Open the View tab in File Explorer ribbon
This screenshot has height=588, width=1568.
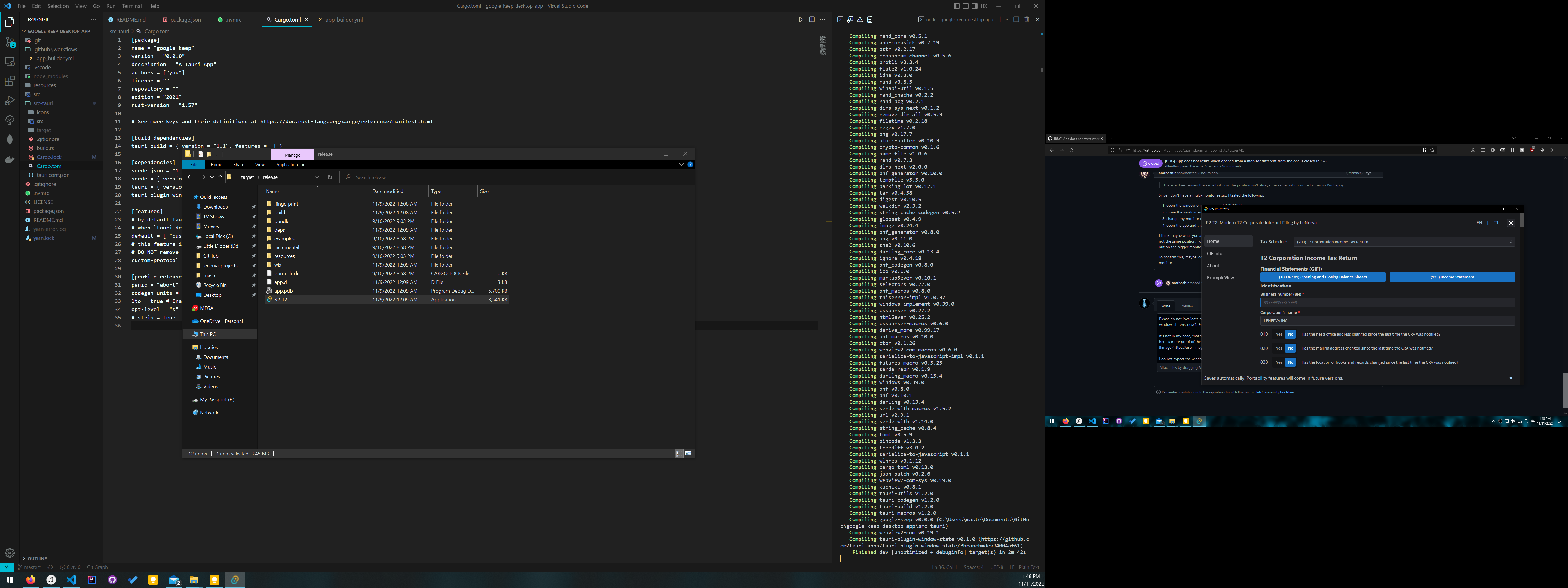click(260, 164)
